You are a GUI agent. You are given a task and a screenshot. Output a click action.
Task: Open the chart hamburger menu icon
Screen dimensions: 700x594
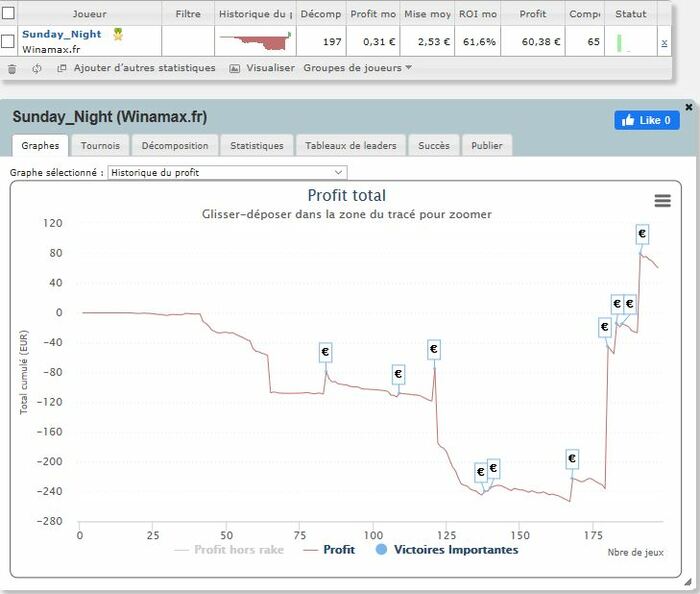(662, 201)
